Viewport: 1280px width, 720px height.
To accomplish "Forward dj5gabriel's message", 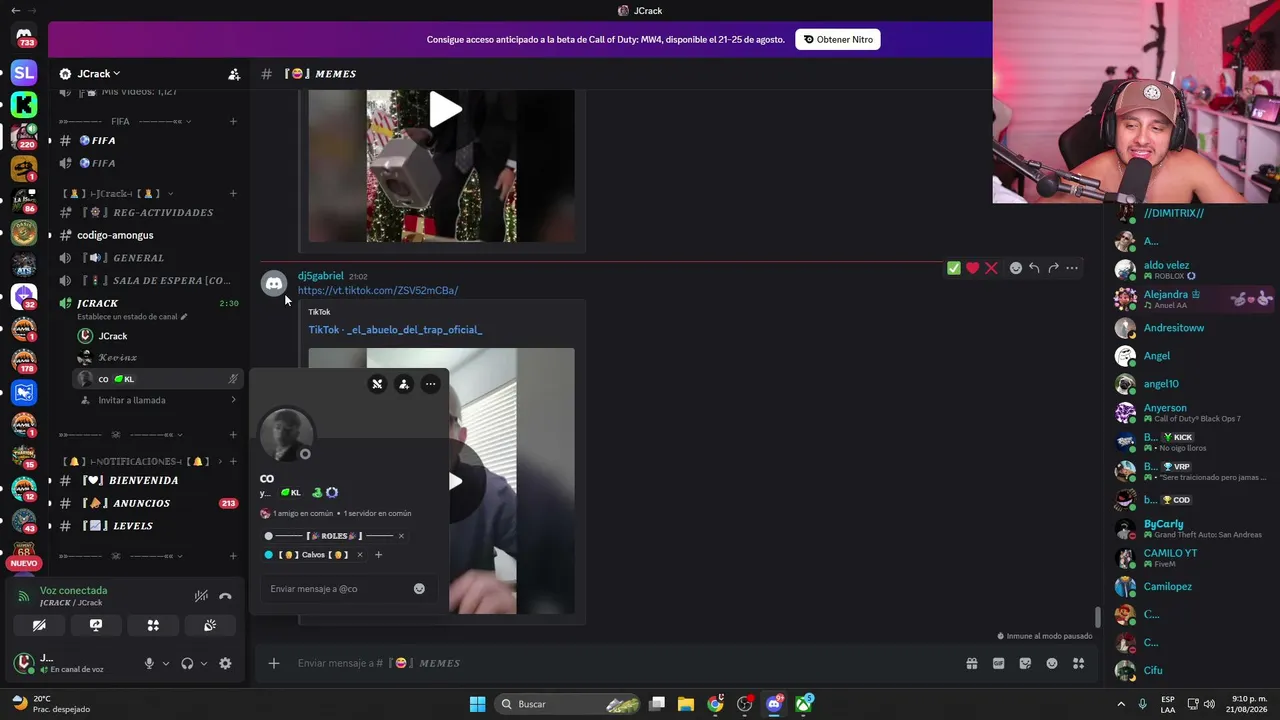I will pyautogui.click(x=1053, y=268).
